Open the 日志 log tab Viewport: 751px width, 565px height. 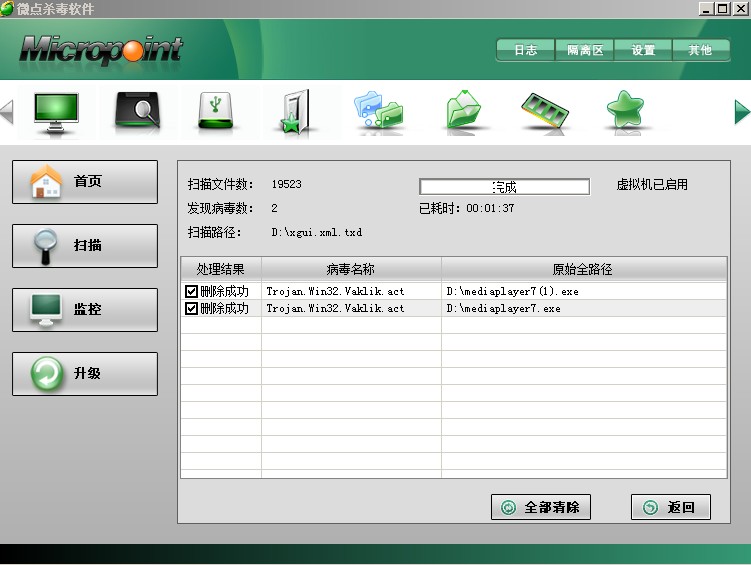(525, 50)
